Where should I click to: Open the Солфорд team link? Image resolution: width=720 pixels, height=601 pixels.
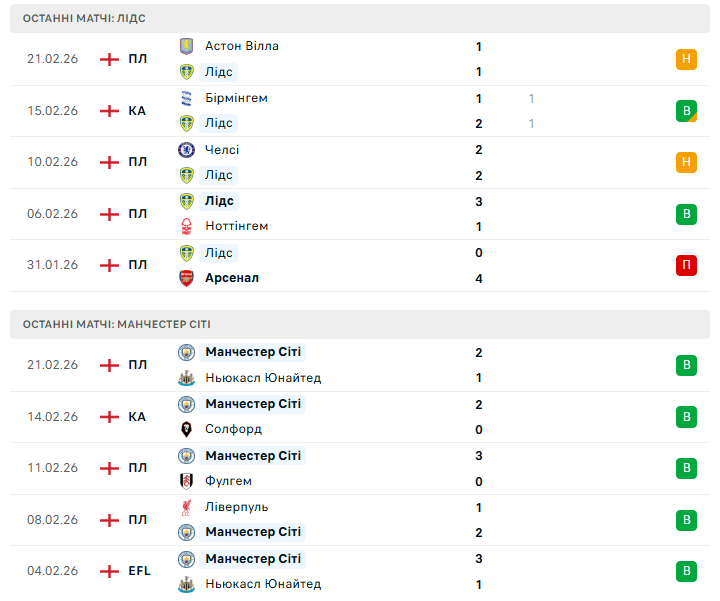coord(233,429)
